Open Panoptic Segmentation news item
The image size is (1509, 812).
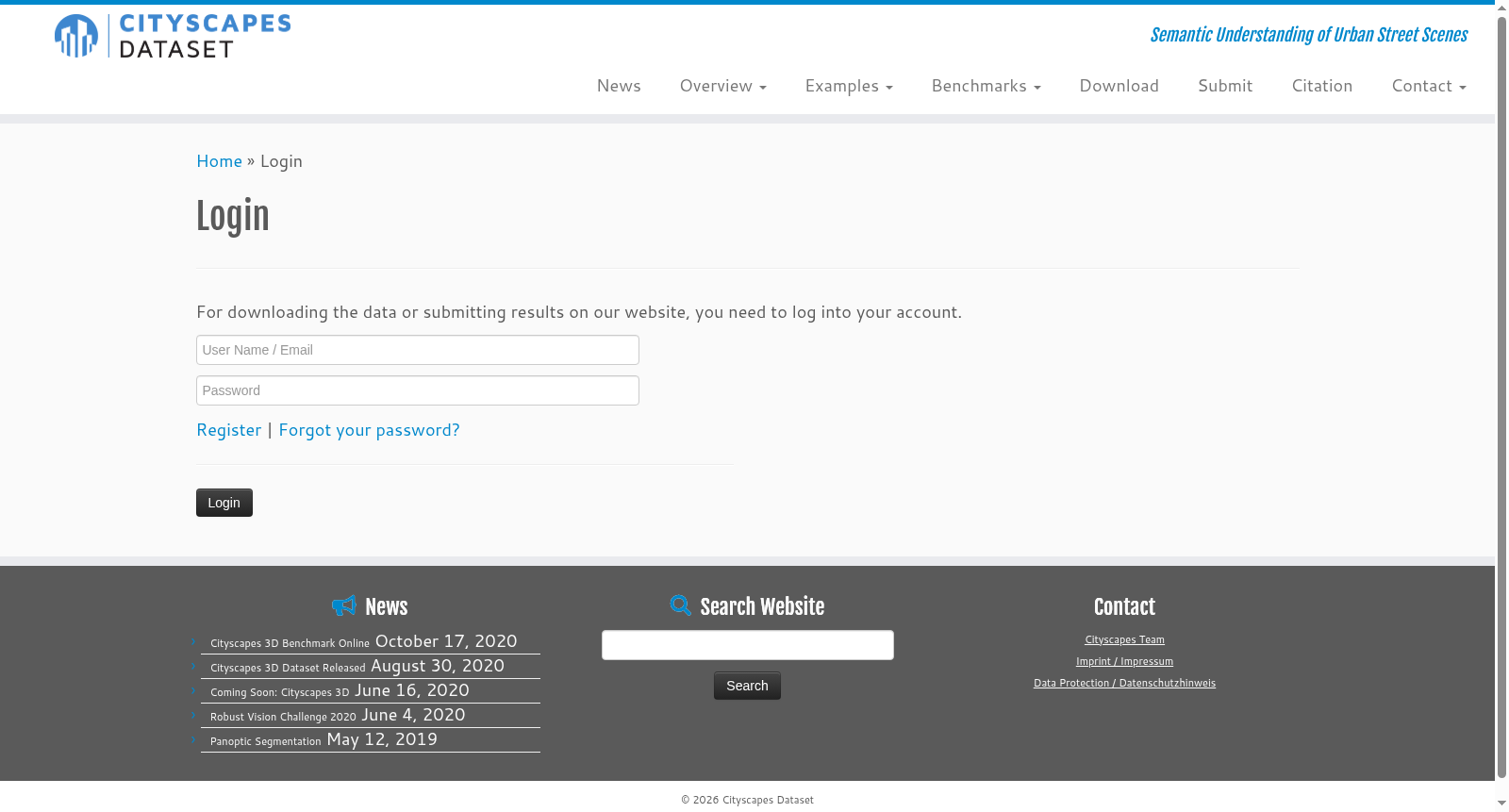(x=266, y=741)
